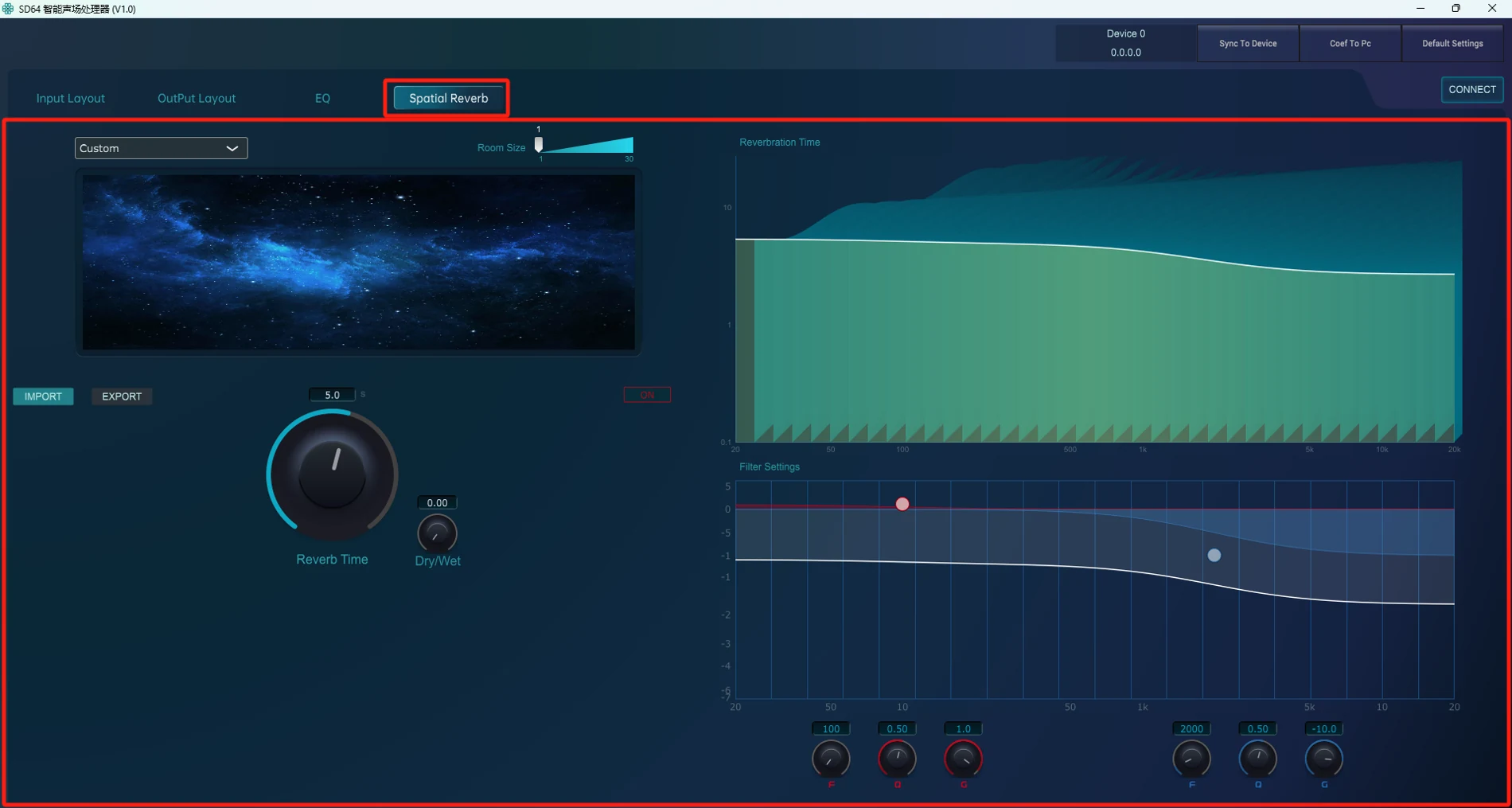Click the SD64 app icon in title bar
This screenshot has height=808, width=1512.
8,9
